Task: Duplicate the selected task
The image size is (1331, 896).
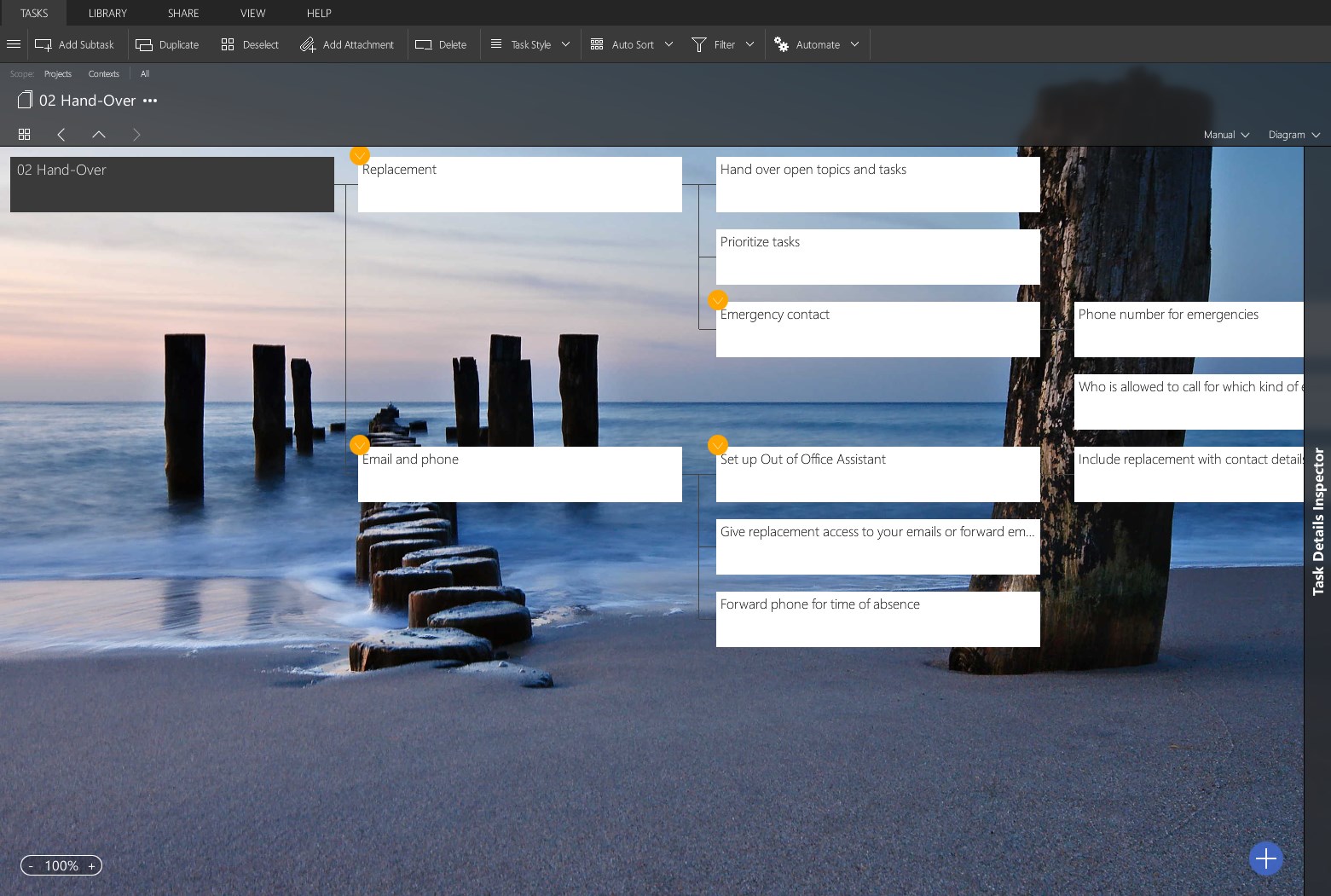Action: (167, 44)
